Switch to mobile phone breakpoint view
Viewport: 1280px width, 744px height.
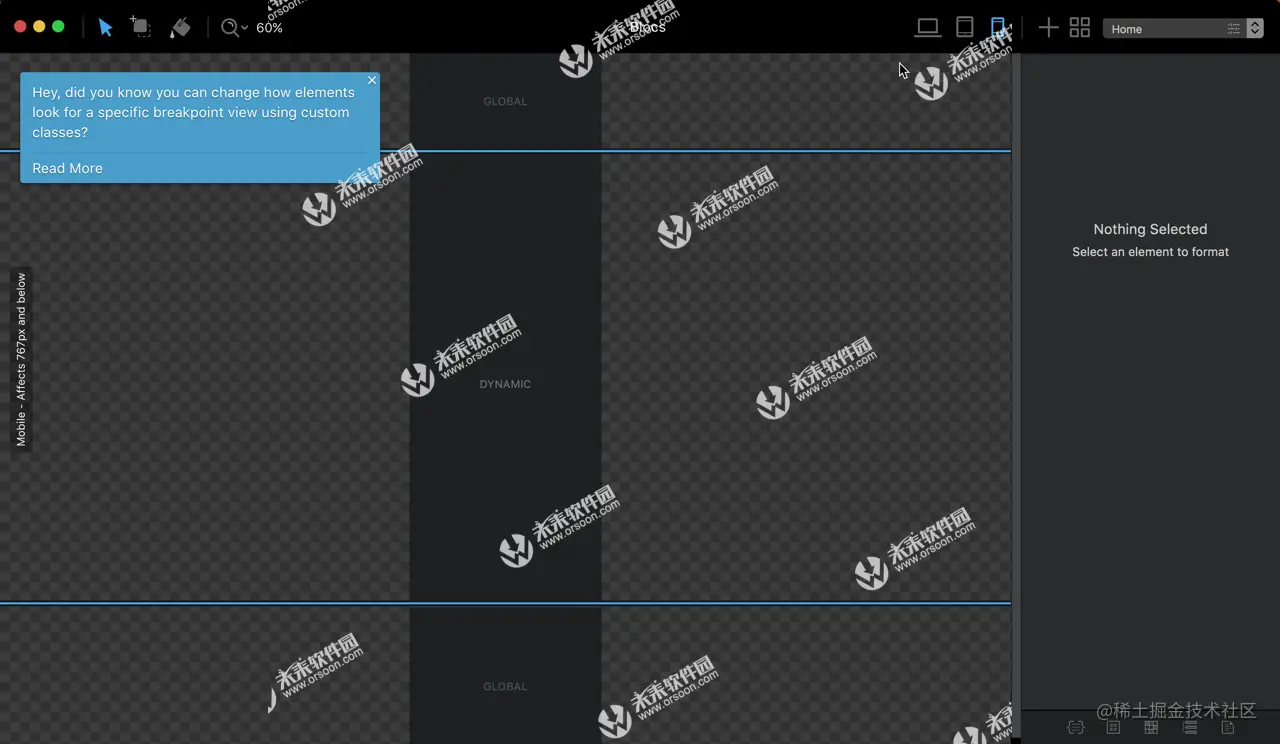tap(998, 27)
